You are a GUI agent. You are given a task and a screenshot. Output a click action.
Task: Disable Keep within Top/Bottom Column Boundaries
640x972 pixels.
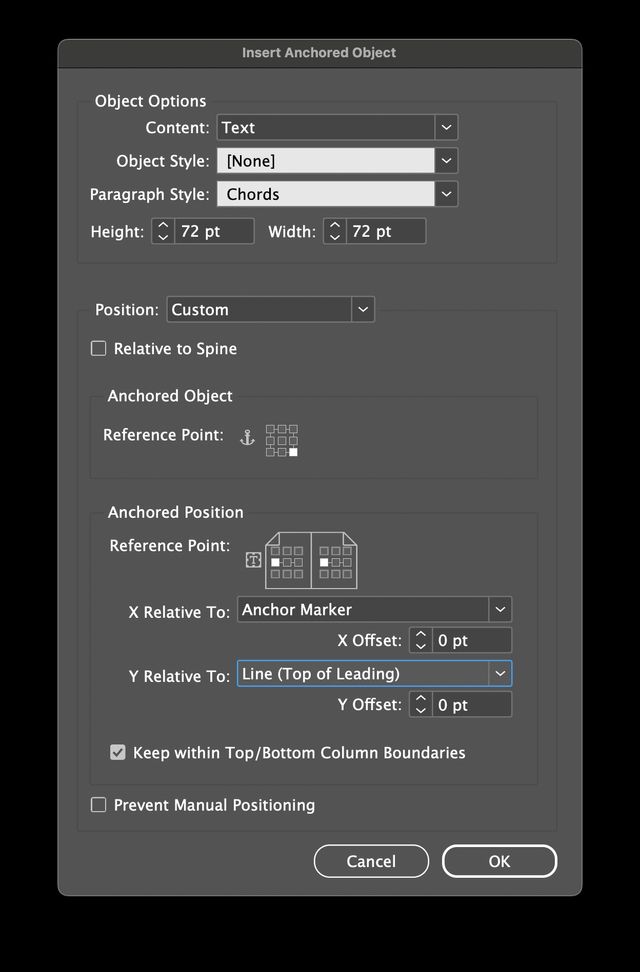point(118,752)
